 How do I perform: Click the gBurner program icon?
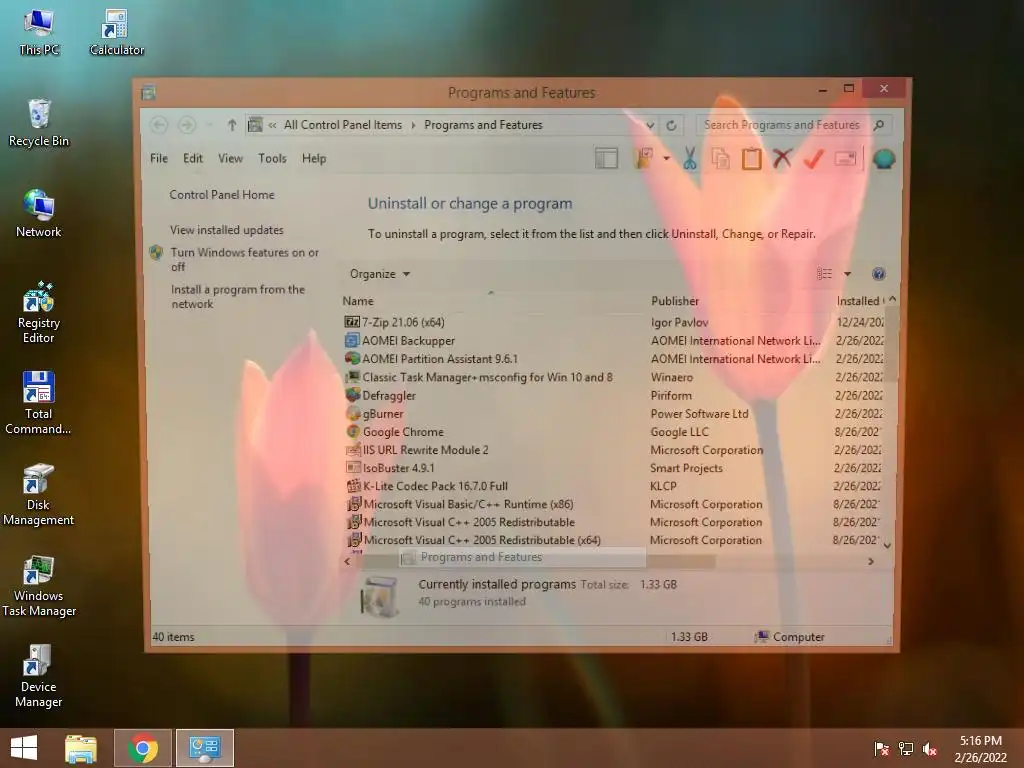click(x=353, y=413)
